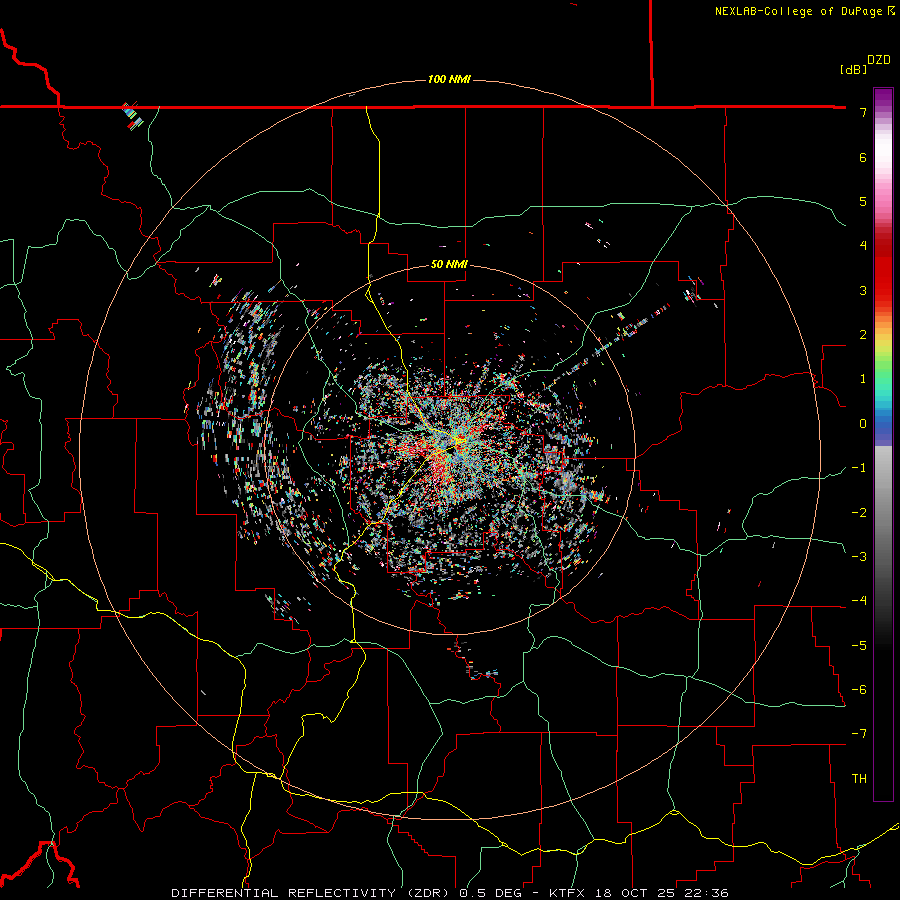Click the 6 dB value on color scale

[x=863, y=157]
